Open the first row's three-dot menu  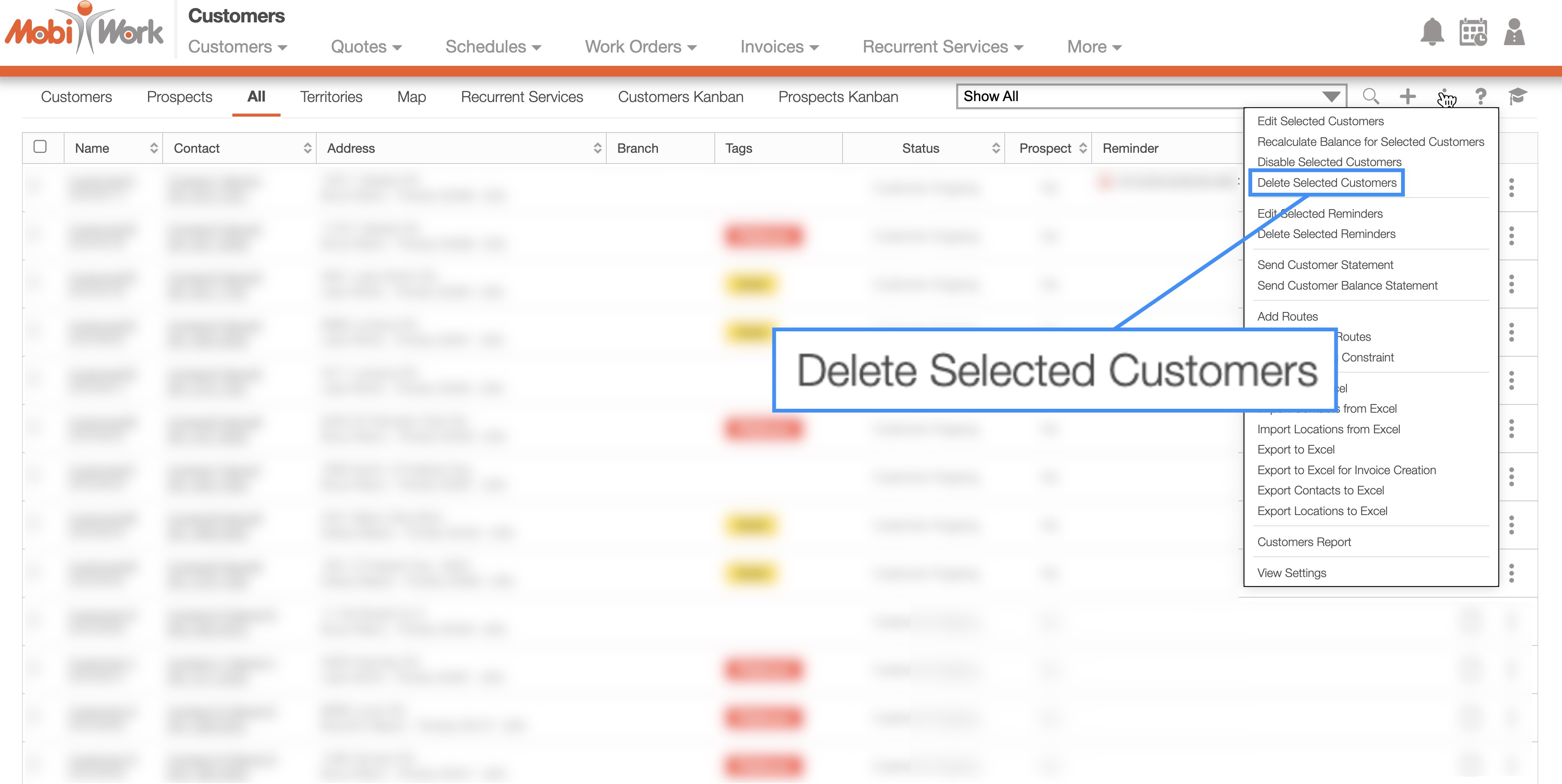(x=1511, y=187)
